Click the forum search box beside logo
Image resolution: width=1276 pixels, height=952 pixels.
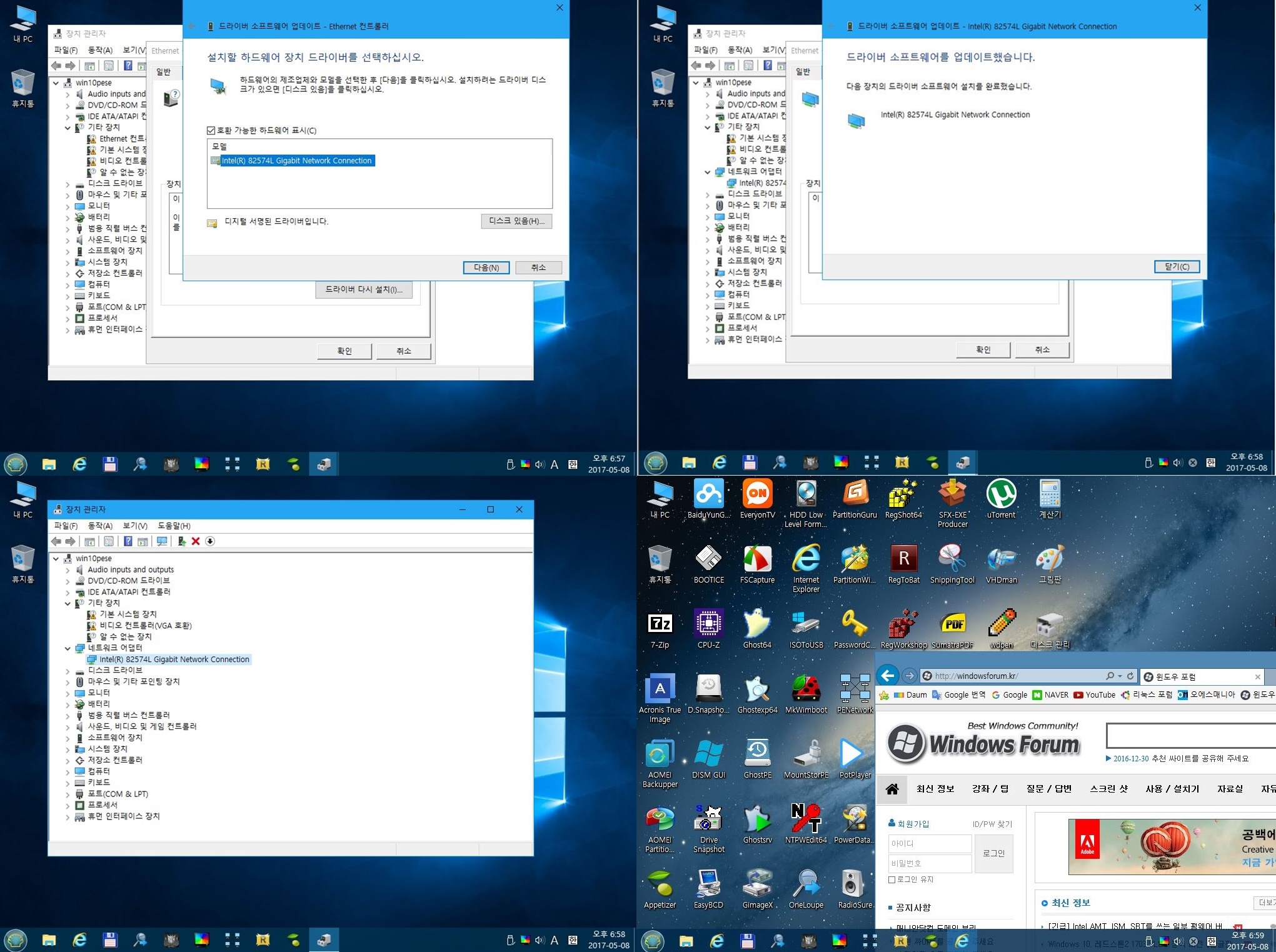pyautogui.click(x=1191, y=735)
